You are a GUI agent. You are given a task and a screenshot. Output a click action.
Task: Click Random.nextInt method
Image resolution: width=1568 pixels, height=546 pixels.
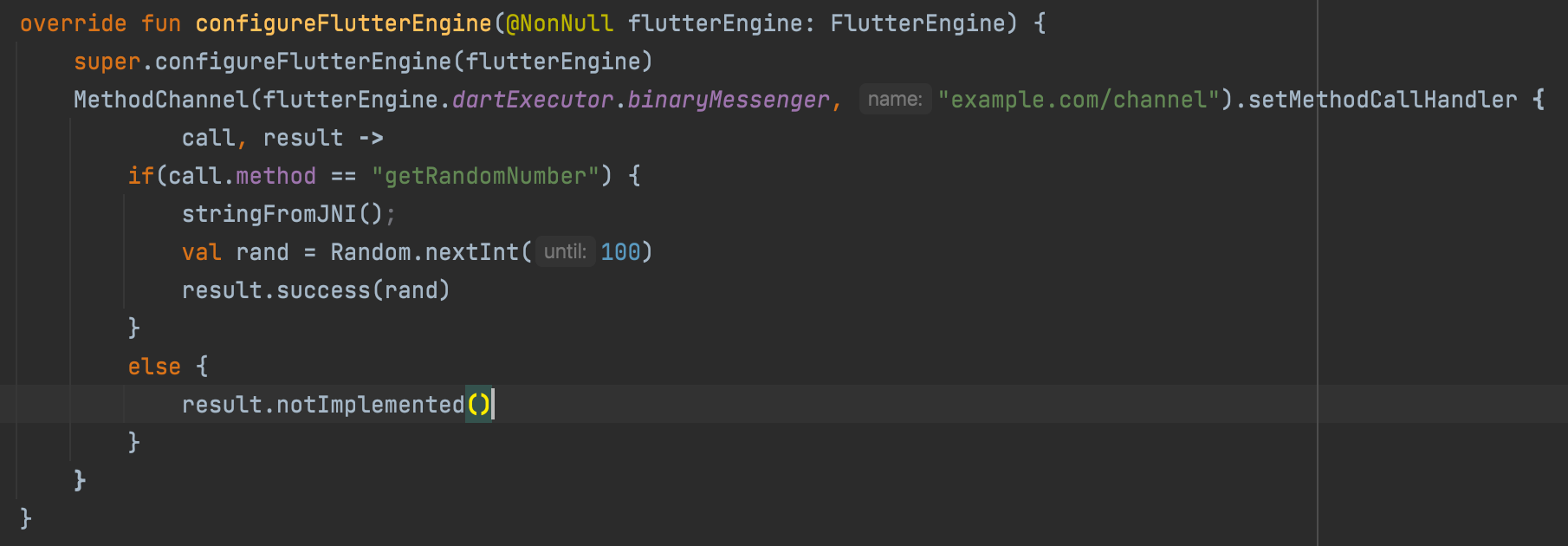tap(424, 252)
